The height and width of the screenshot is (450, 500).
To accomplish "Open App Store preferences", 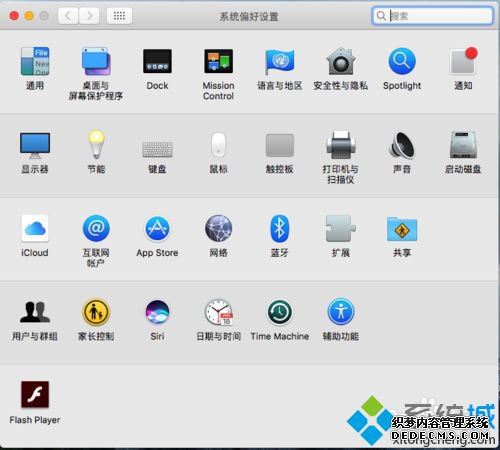I will 157,228.
